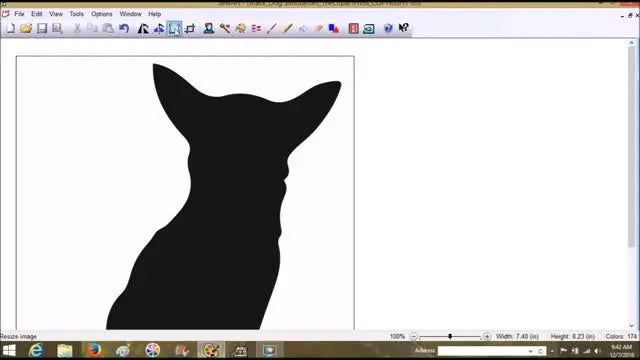Click the pink thread list icon
640x360 pixels.
tap(256, 28)
